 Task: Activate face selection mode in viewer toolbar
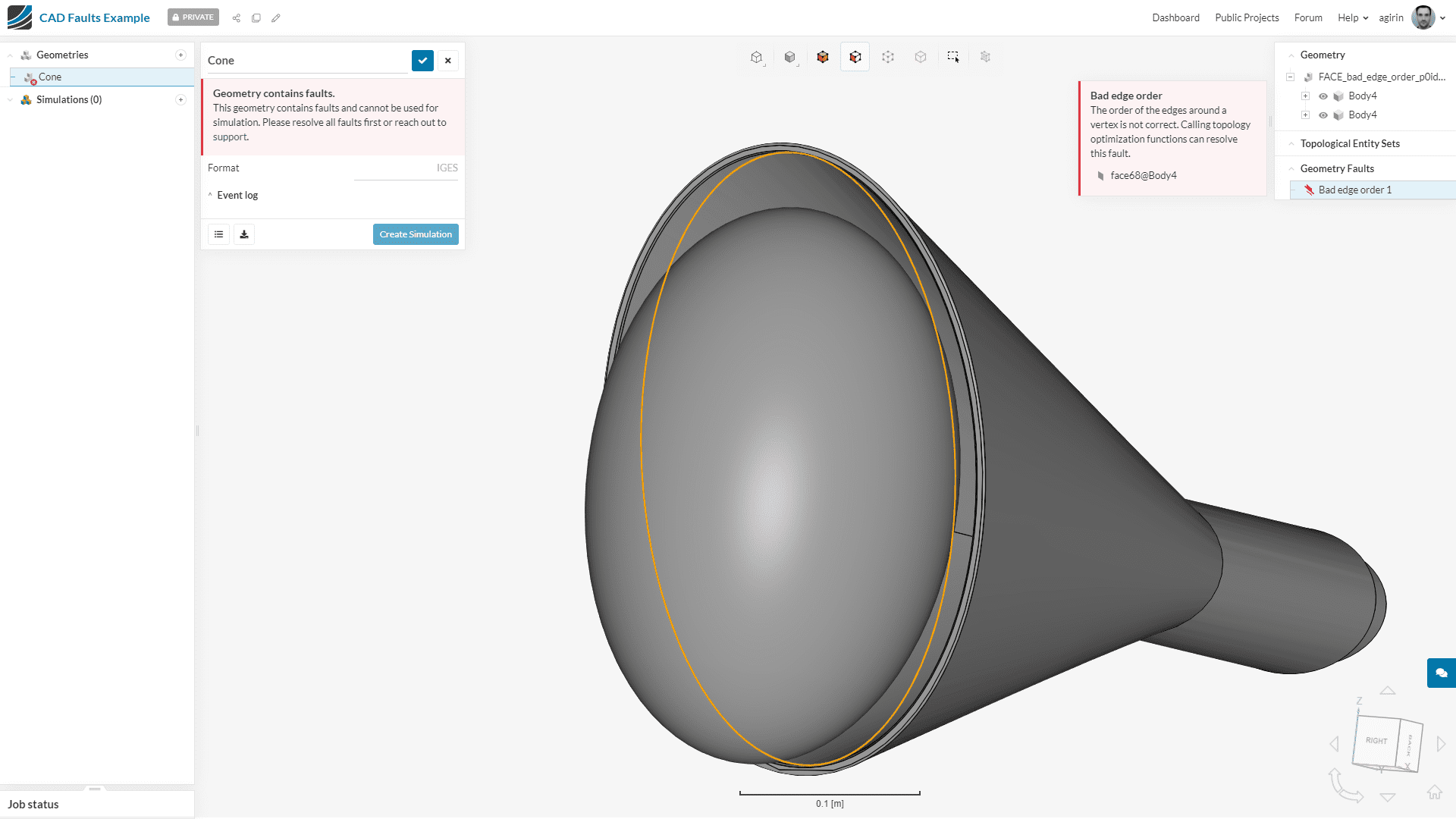pyautogui.click(x=855, y=57)
